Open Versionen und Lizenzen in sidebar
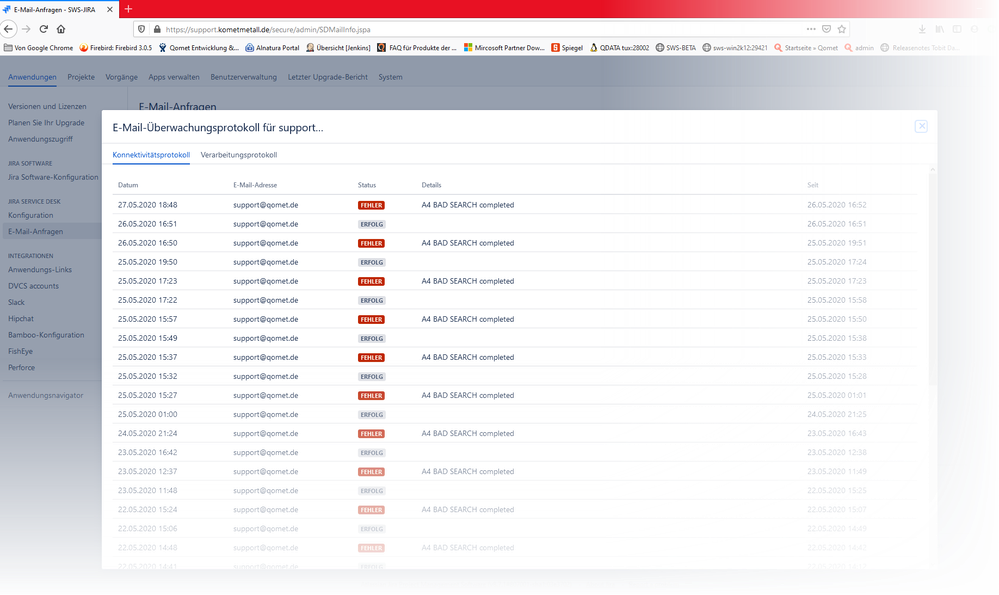Viewport: 999px width, 595px height. 47,106
